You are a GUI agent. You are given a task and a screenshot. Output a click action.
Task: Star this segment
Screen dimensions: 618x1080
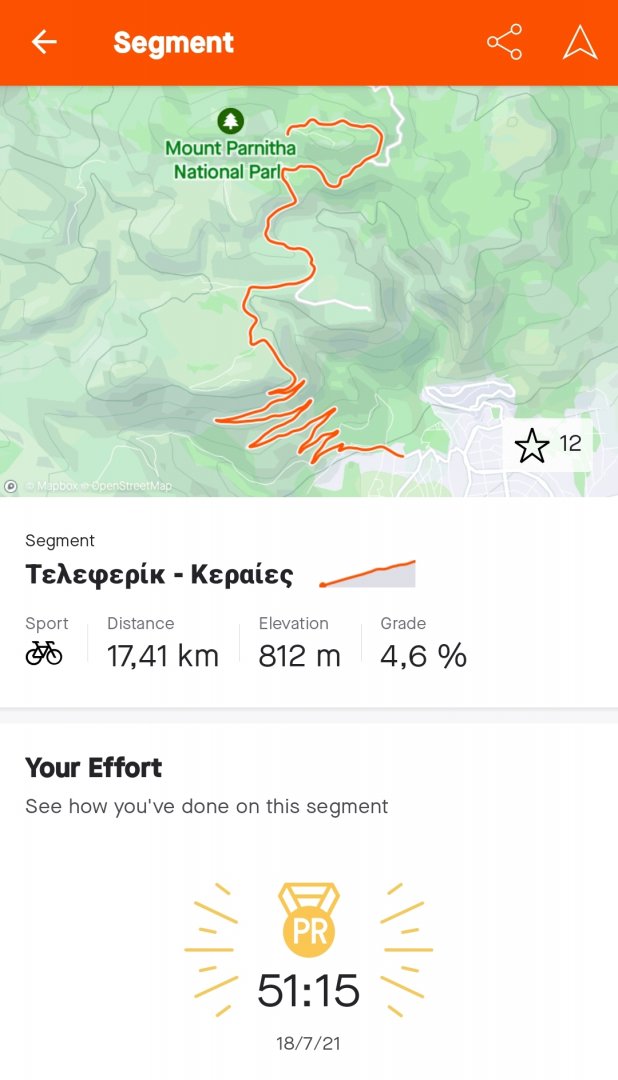tap(532, 445)
